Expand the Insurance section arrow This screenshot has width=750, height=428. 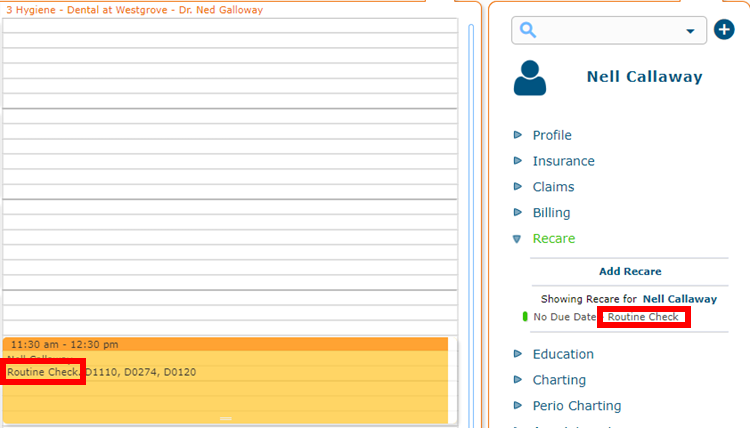pos(518,161)
